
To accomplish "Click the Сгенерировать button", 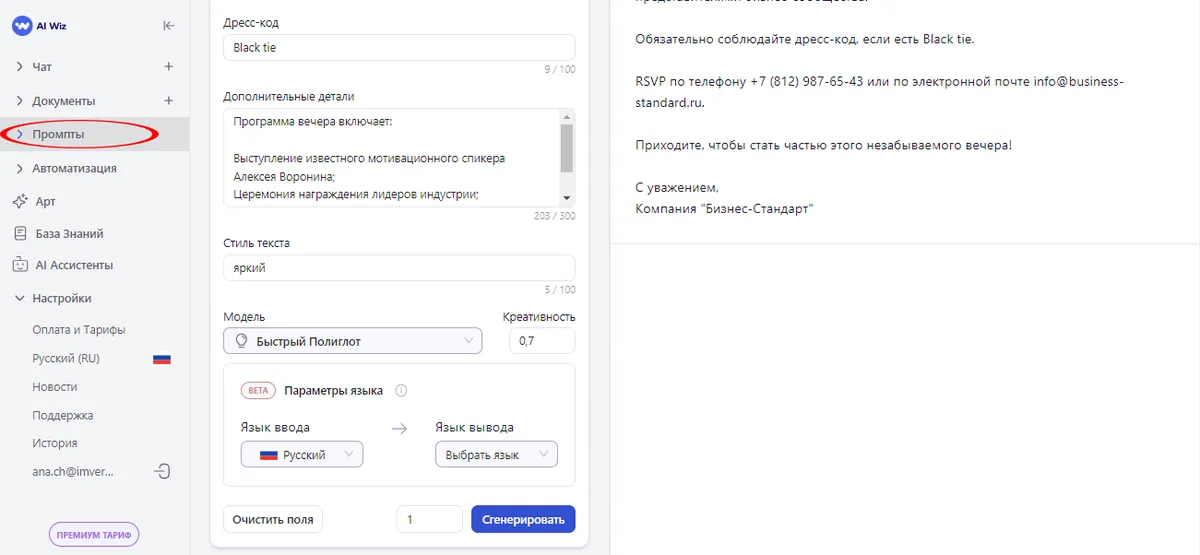I will coord(523,519).
